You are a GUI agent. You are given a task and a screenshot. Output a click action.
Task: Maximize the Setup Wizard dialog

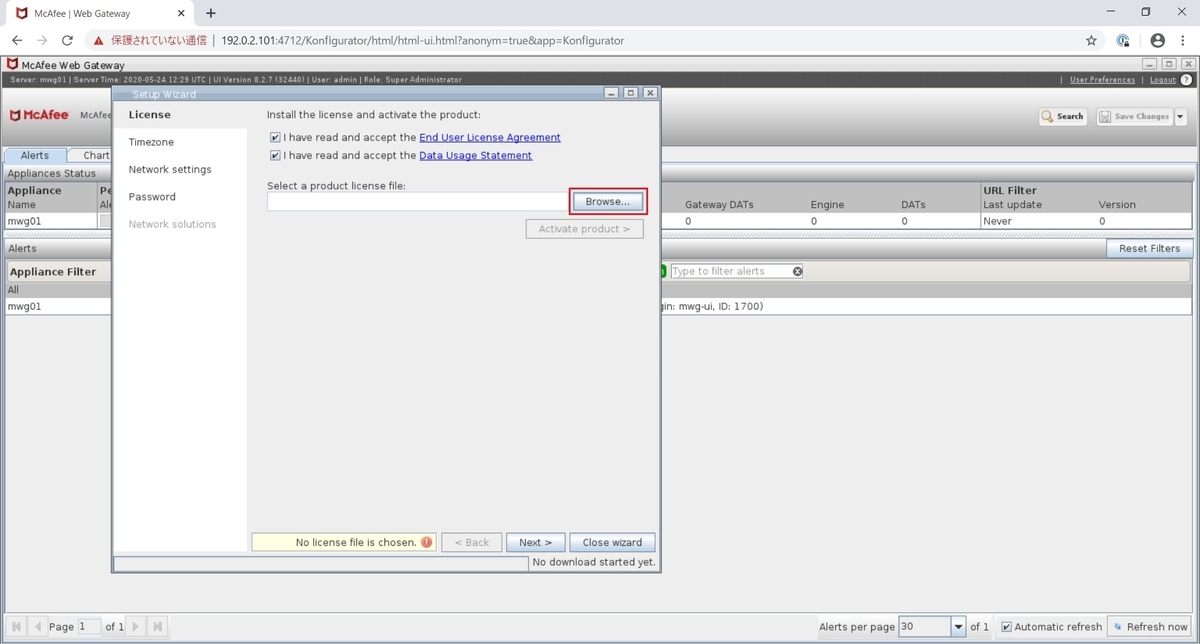(x=631, y=93)
